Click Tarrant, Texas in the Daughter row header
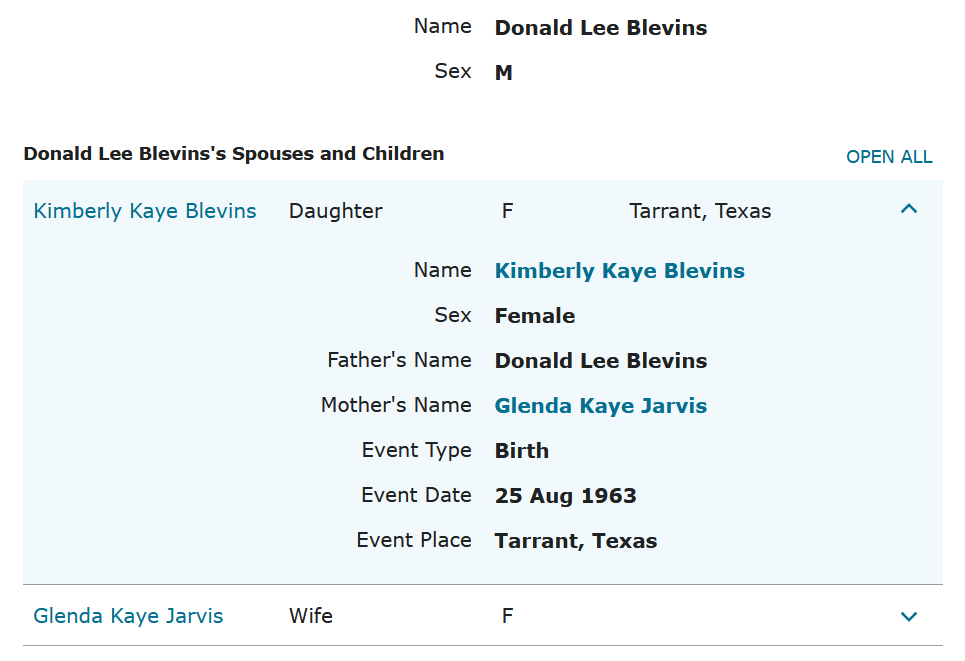Image resolution: width=965 pixels, height=661 pixels. point(700,211)
